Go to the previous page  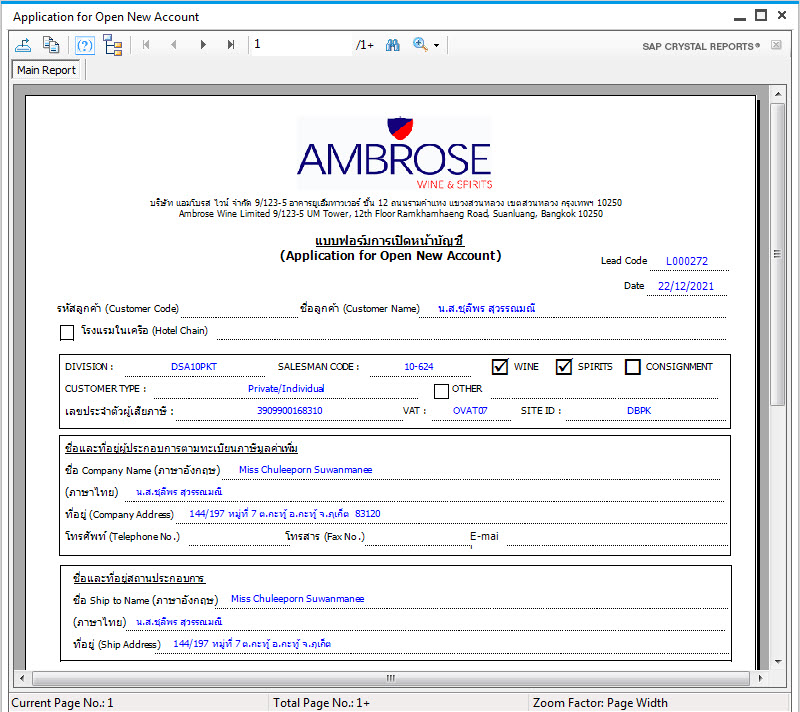click(174, 45)
